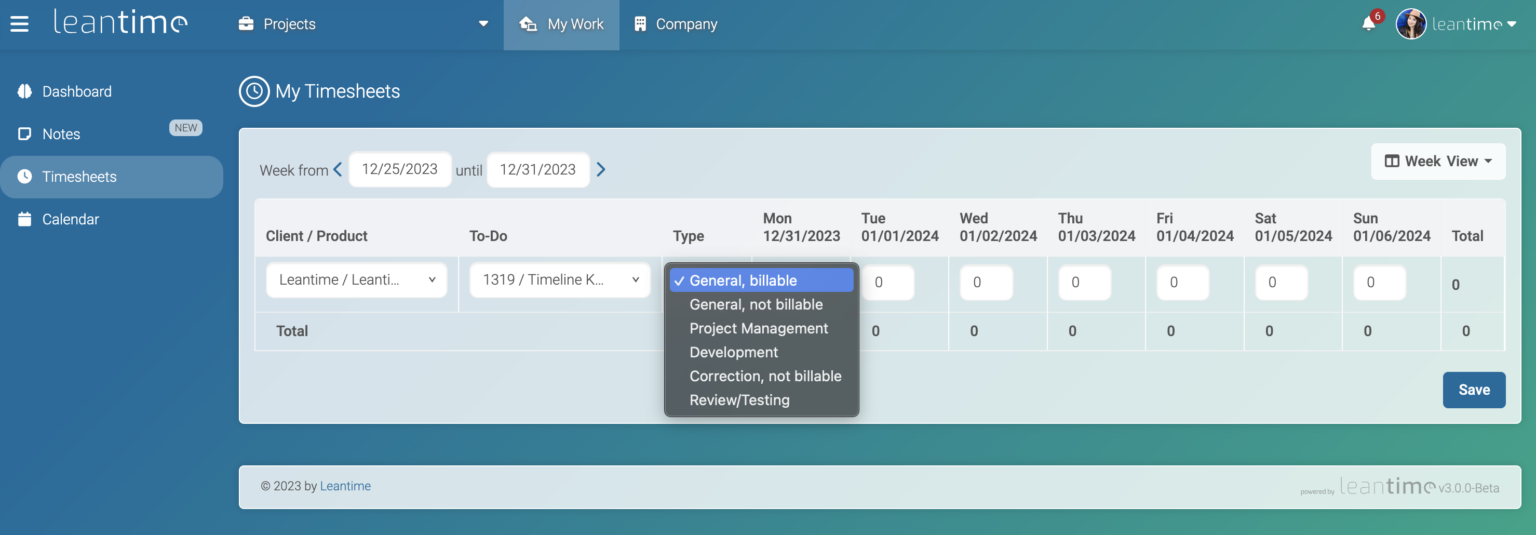Click the v3.0.0-Beta version text
The width and height of the screenshot is (1536, 535).
1469,487
